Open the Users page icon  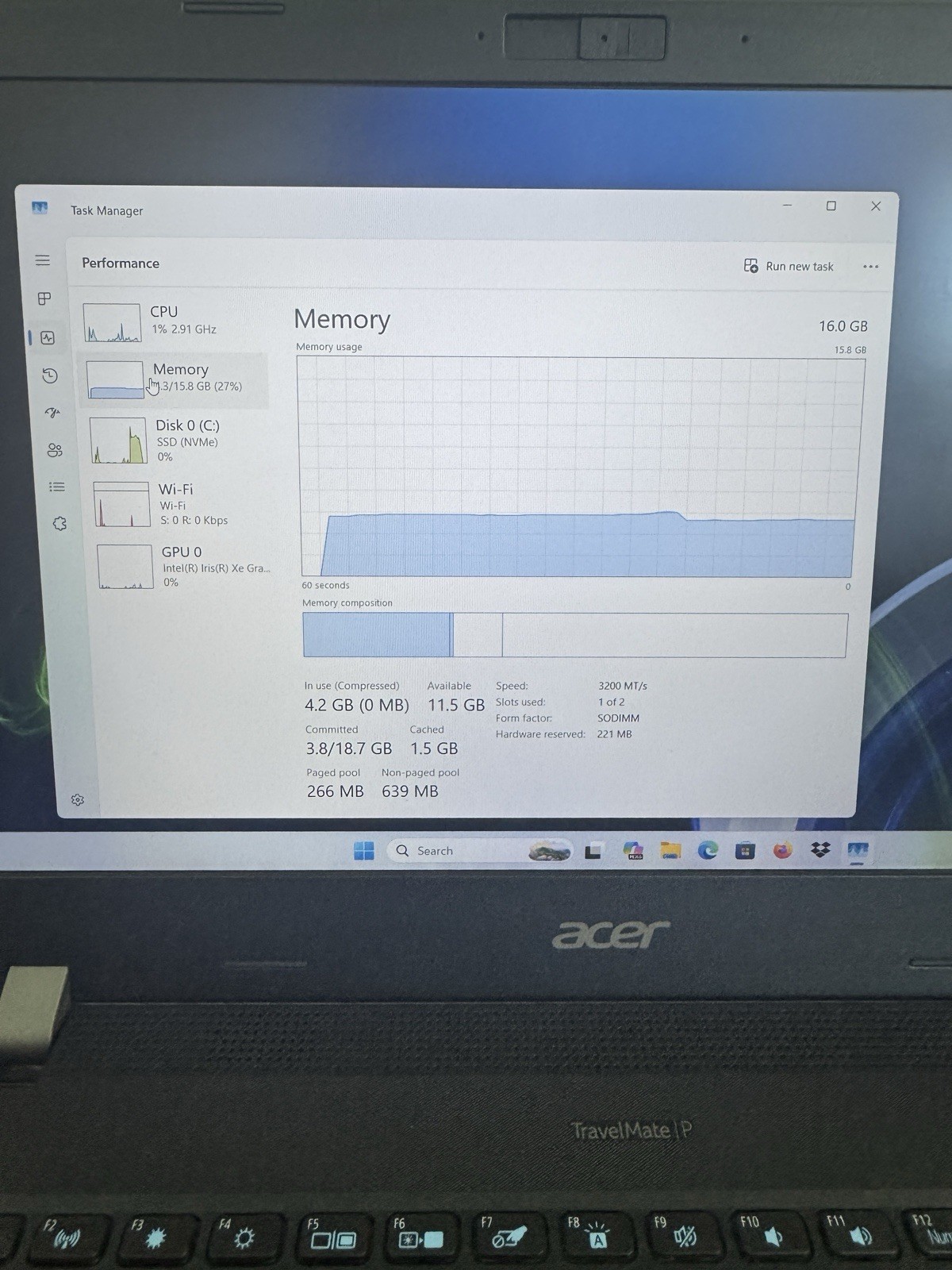(55, 451)
